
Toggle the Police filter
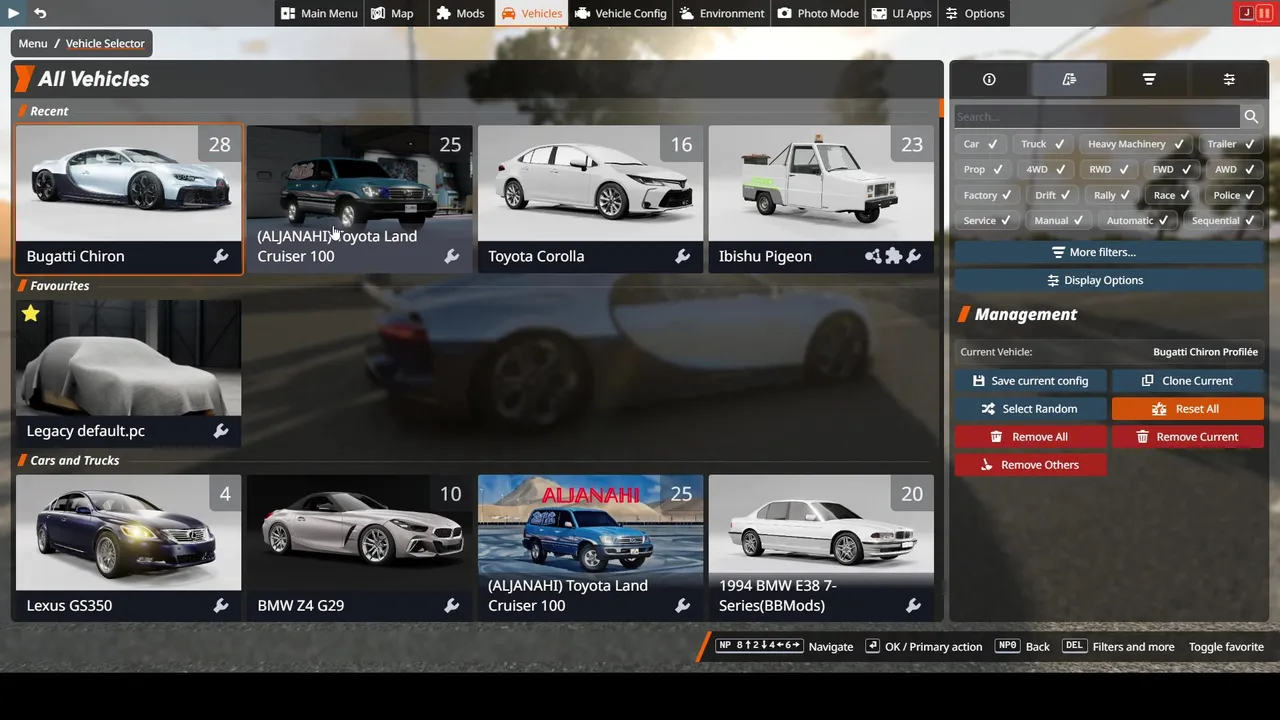point(1235,196)
